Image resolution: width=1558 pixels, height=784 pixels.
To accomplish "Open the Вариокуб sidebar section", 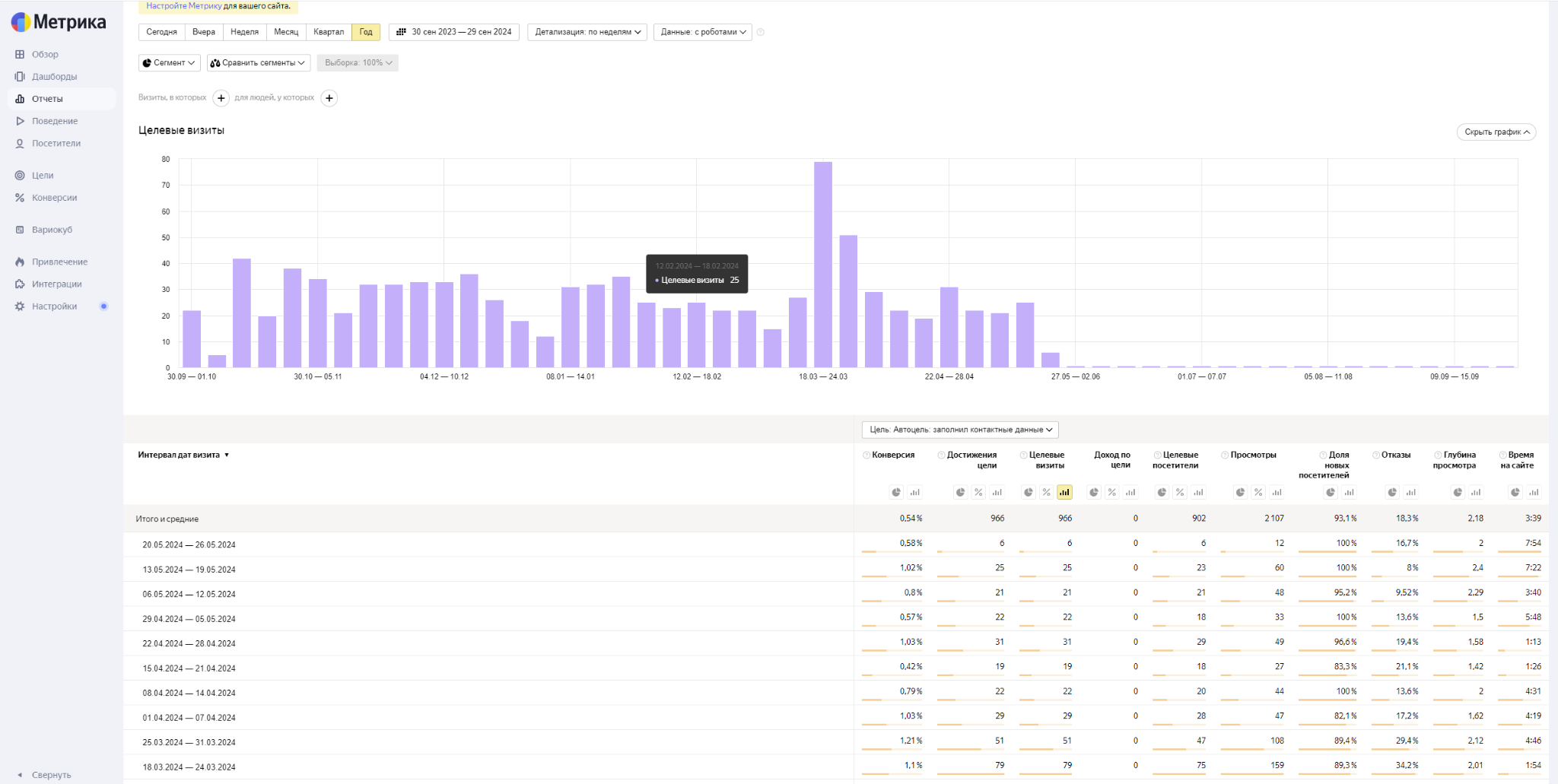I will tap(52, 230).
